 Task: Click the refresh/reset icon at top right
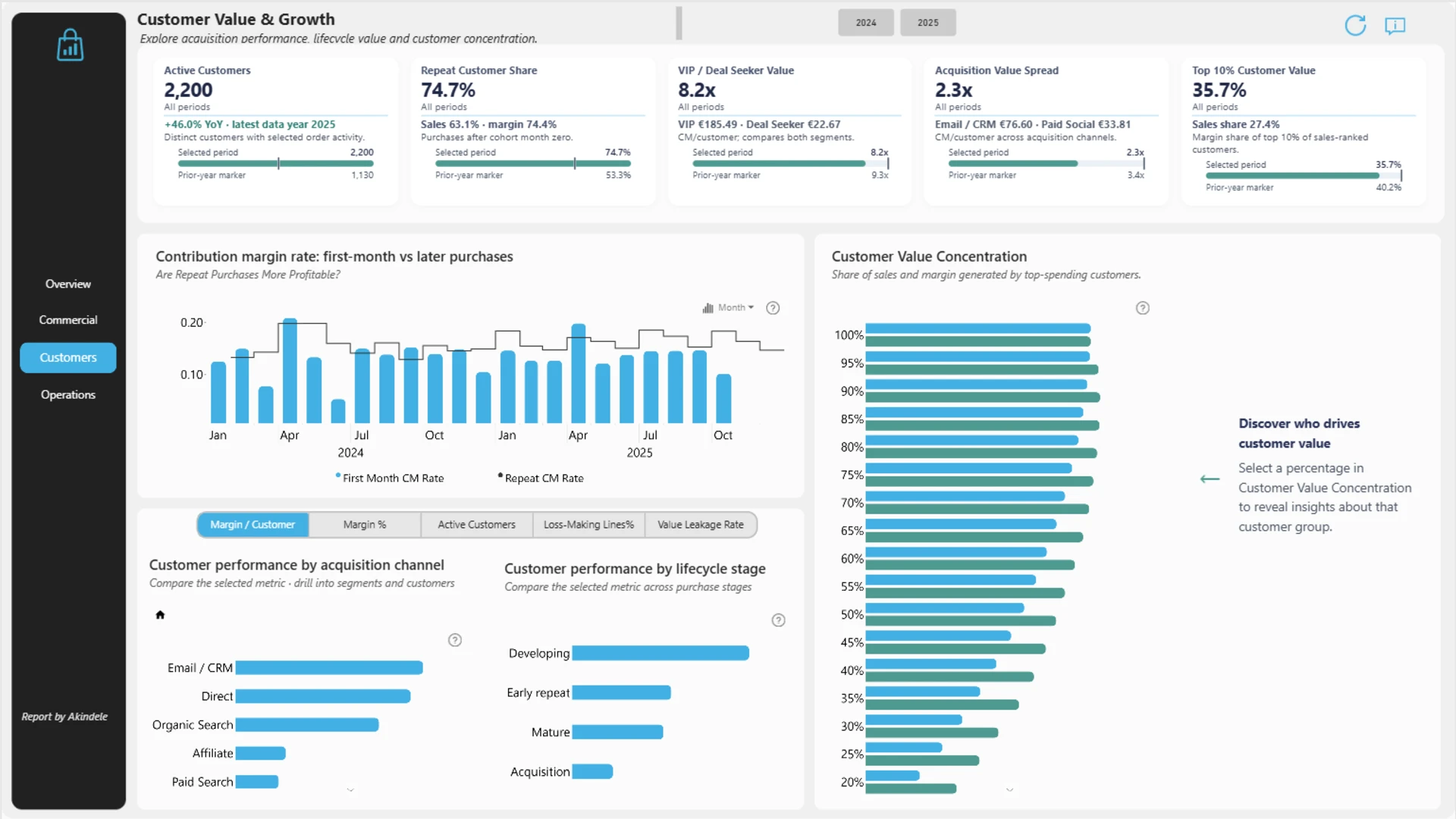[1355, 25]
